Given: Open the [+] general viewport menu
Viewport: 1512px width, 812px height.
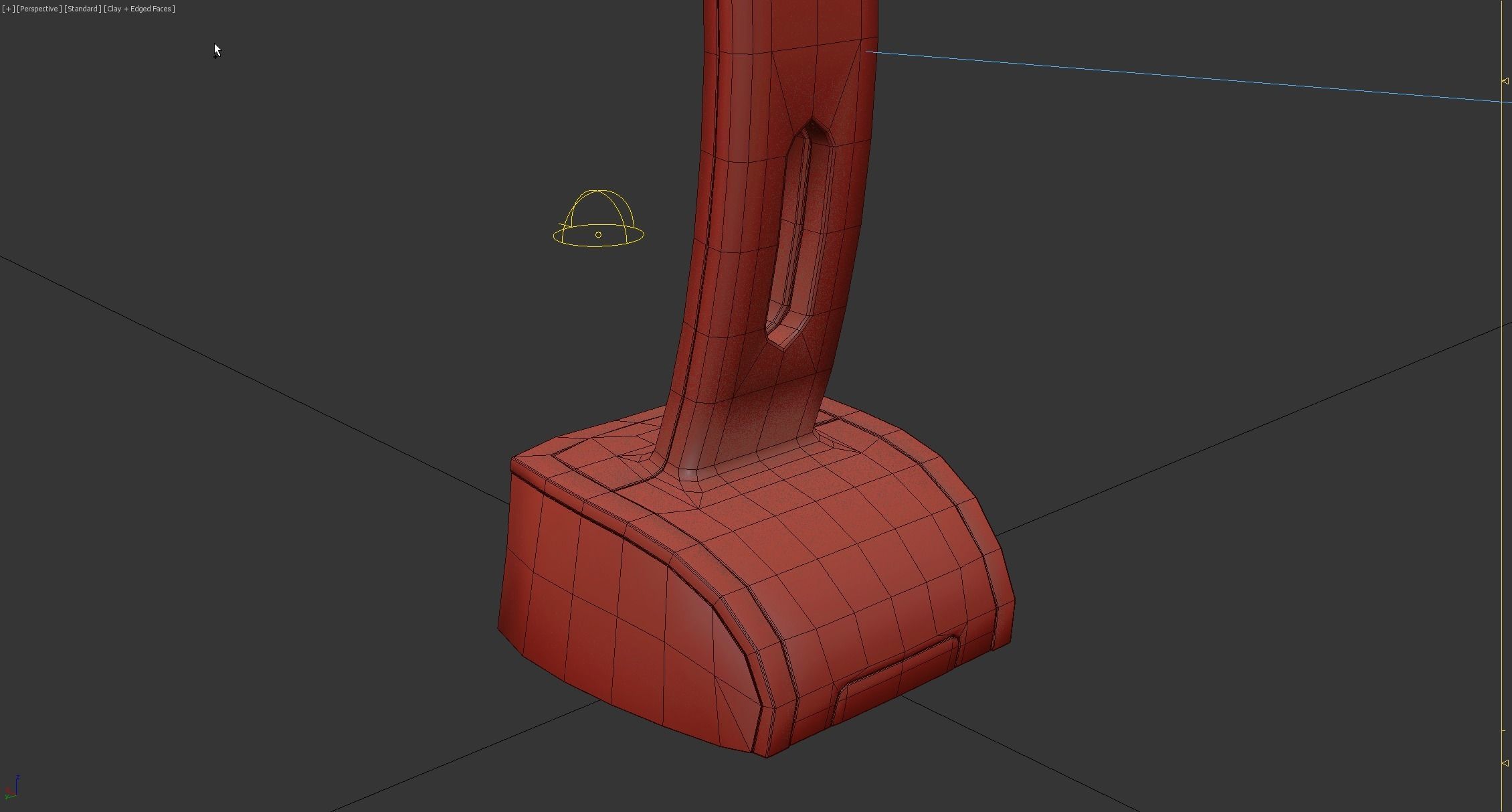Looking at the screenshot, I should [x=8, y=9].
